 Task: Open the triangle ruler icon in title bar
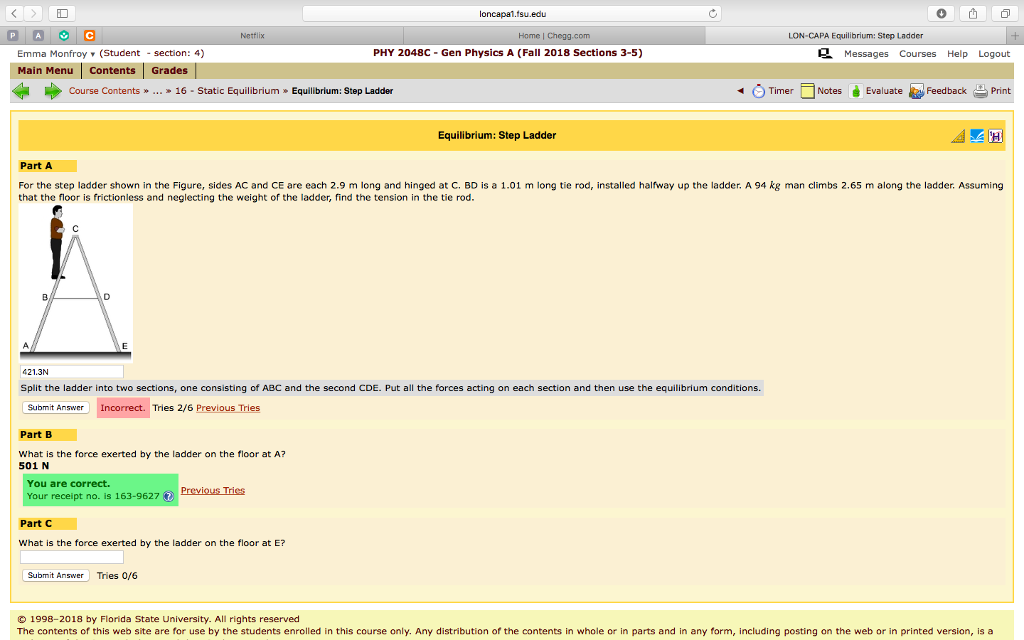pos(958,136)
